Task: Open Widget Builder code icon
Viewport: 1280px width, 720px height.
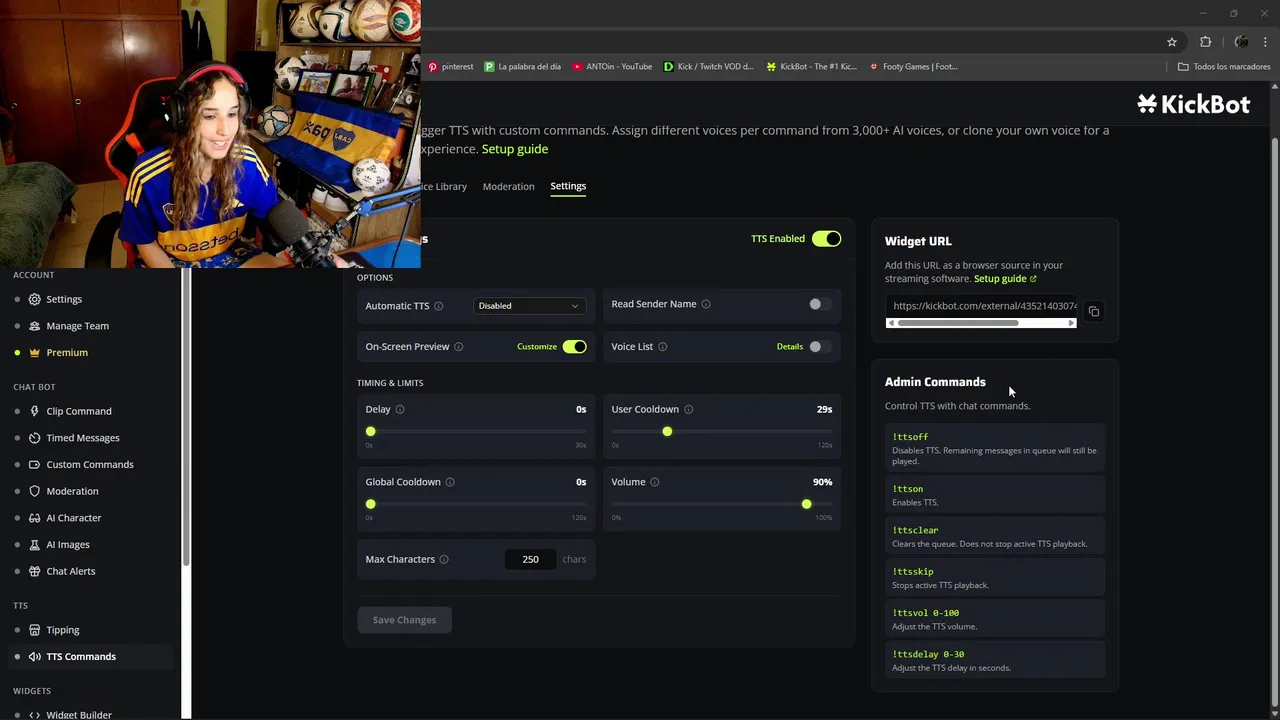Action: [35, 715]
